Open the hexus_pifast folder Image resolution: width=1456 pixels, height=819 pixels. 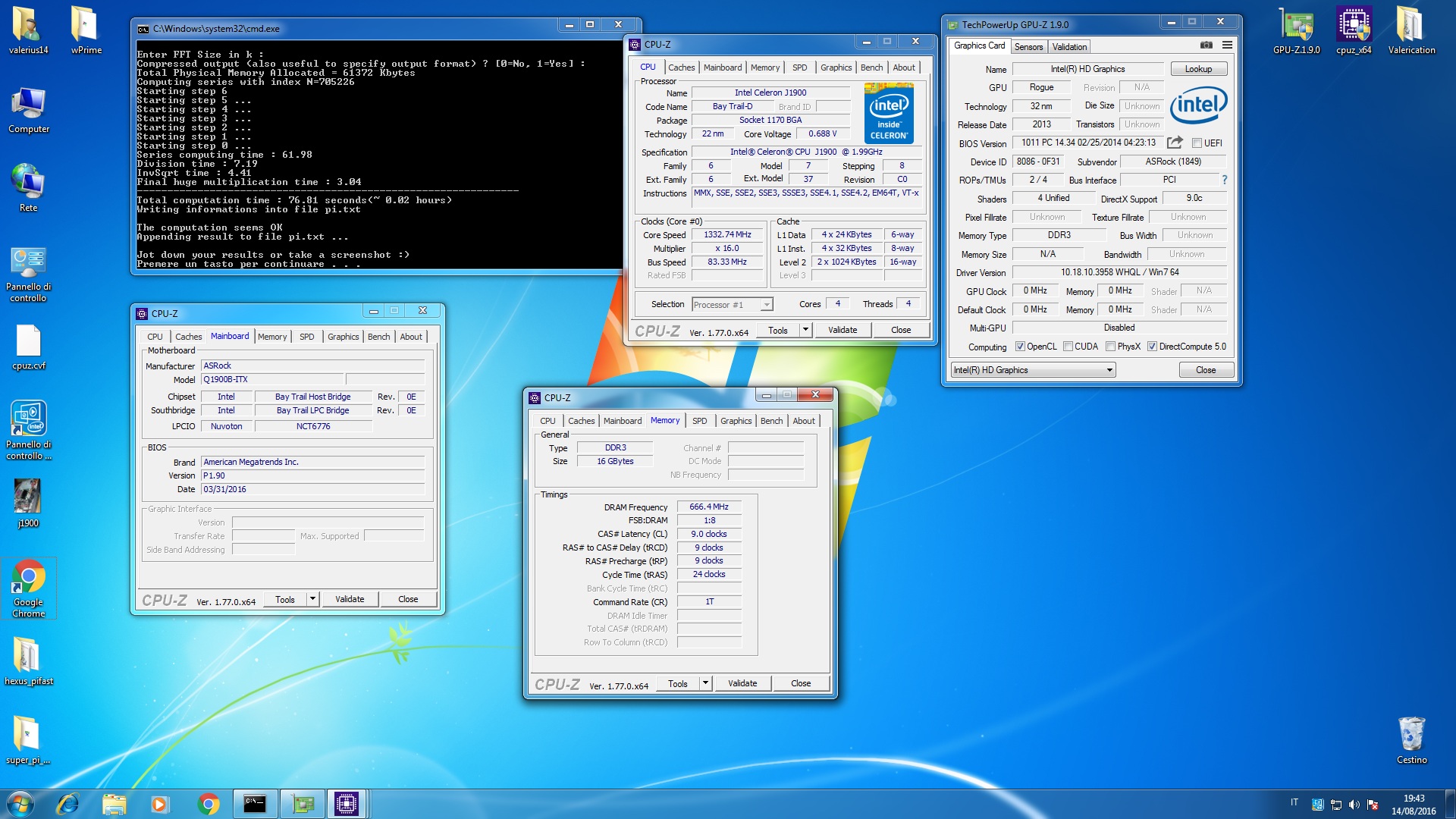[28, 661]
